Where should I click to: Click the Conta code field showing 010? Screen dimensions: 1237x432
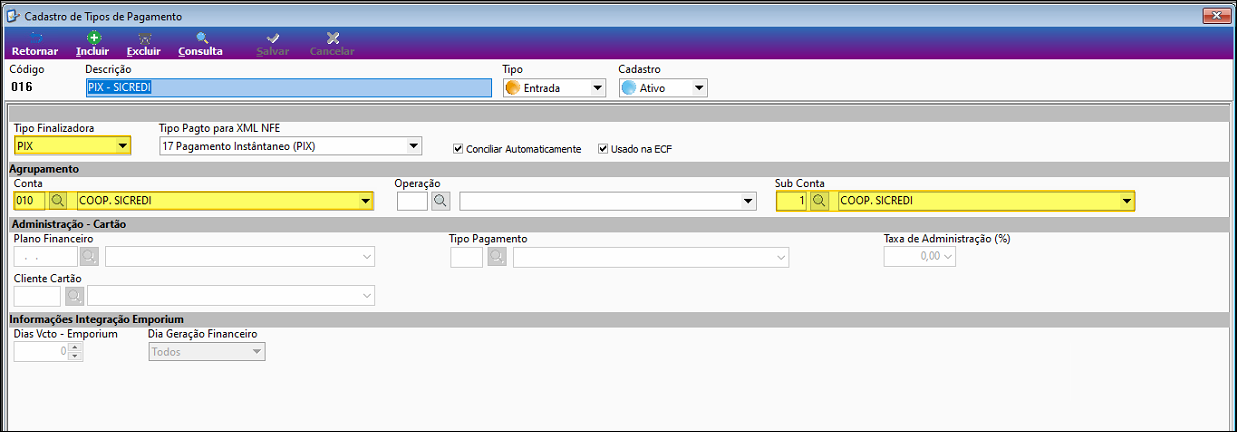[x=30, y=201]
